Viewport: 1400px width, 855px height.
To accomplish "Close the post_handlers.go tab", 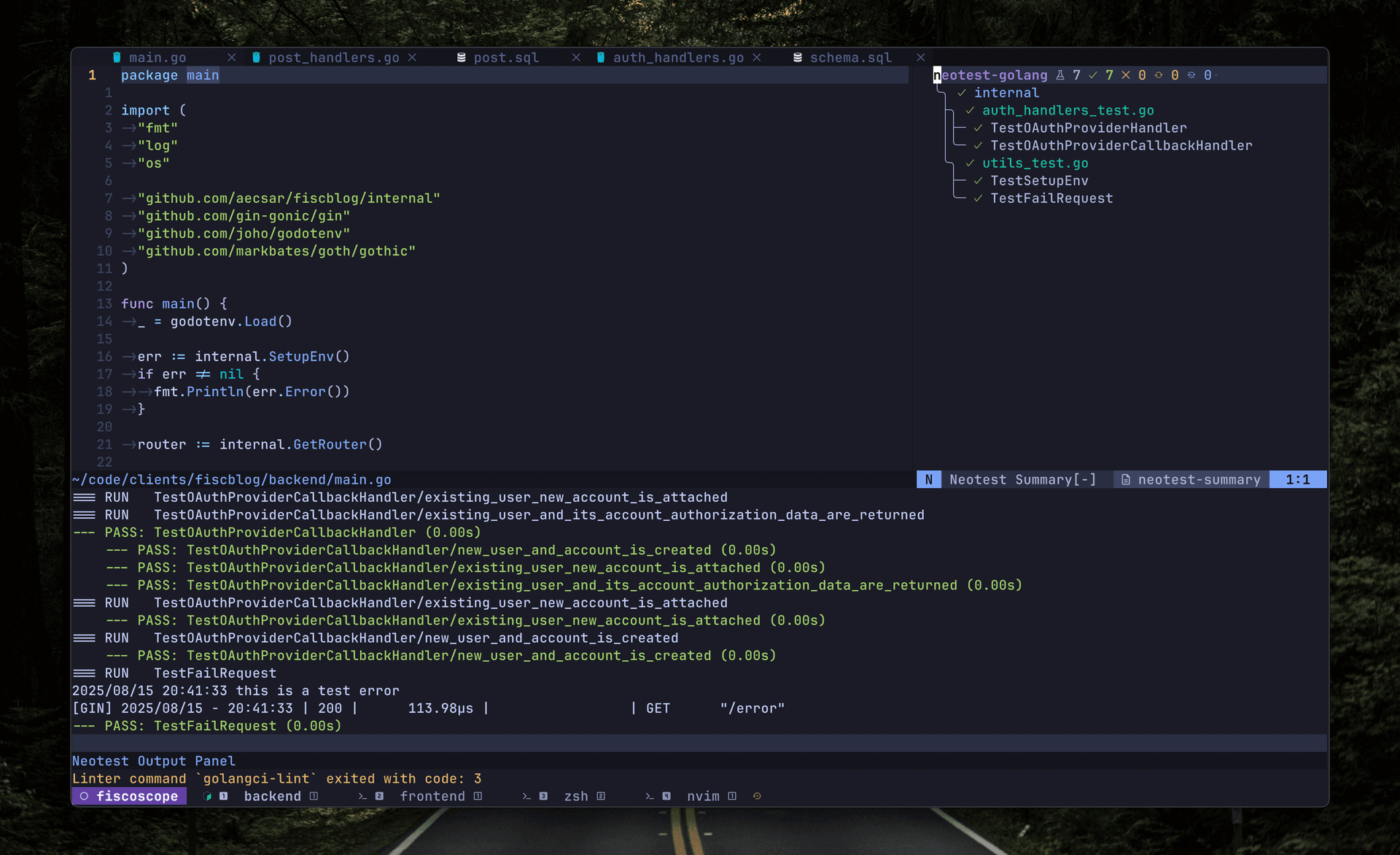I will coord(412,58).
